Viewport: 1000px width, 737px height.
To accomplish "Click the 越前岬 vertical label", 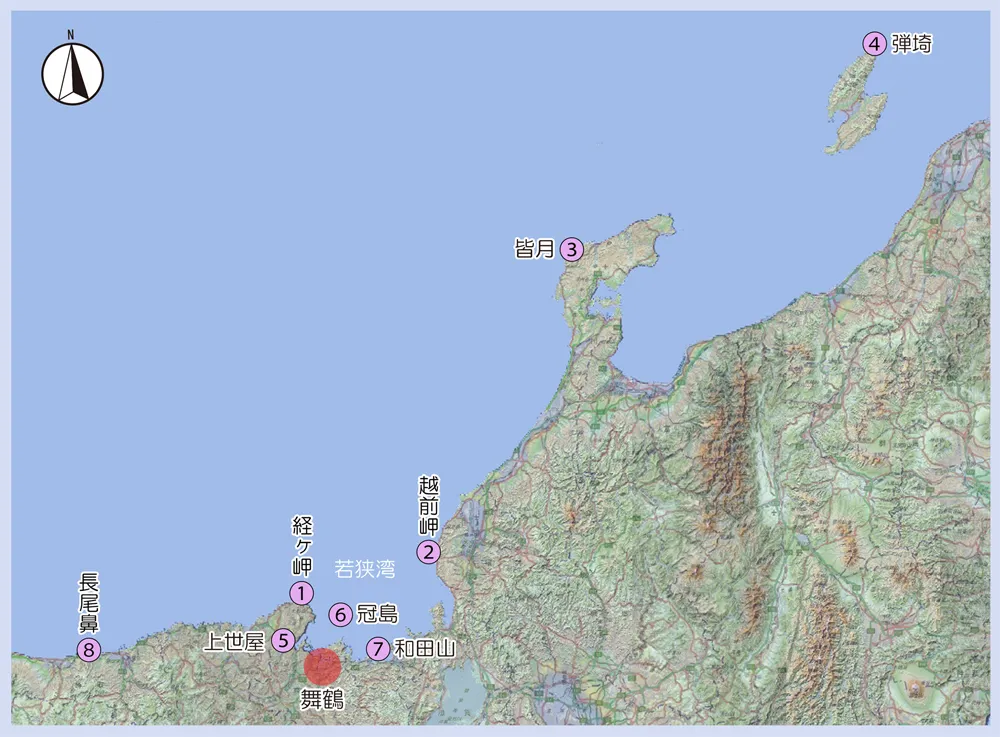I will [x=429, y=506].
